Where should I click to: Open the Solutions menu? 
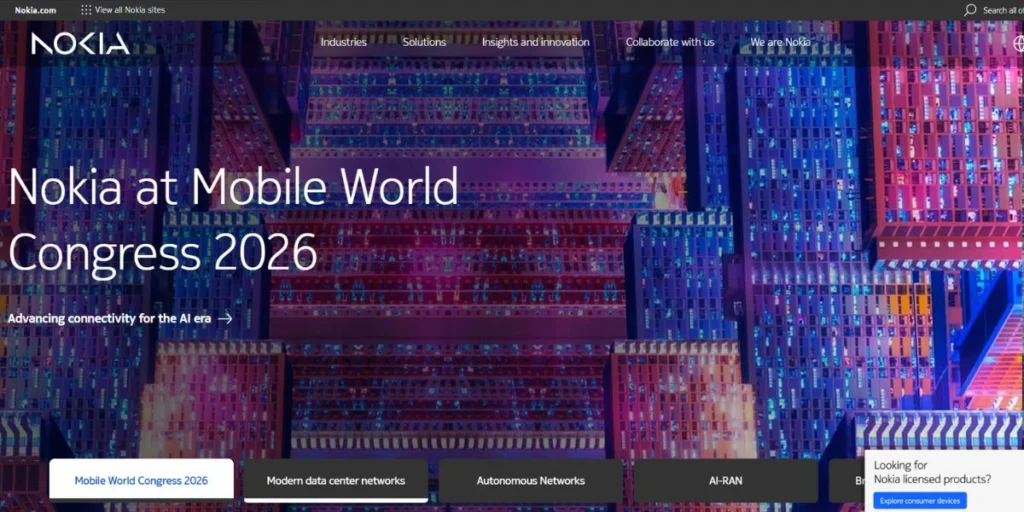click(x=424, y=42)
